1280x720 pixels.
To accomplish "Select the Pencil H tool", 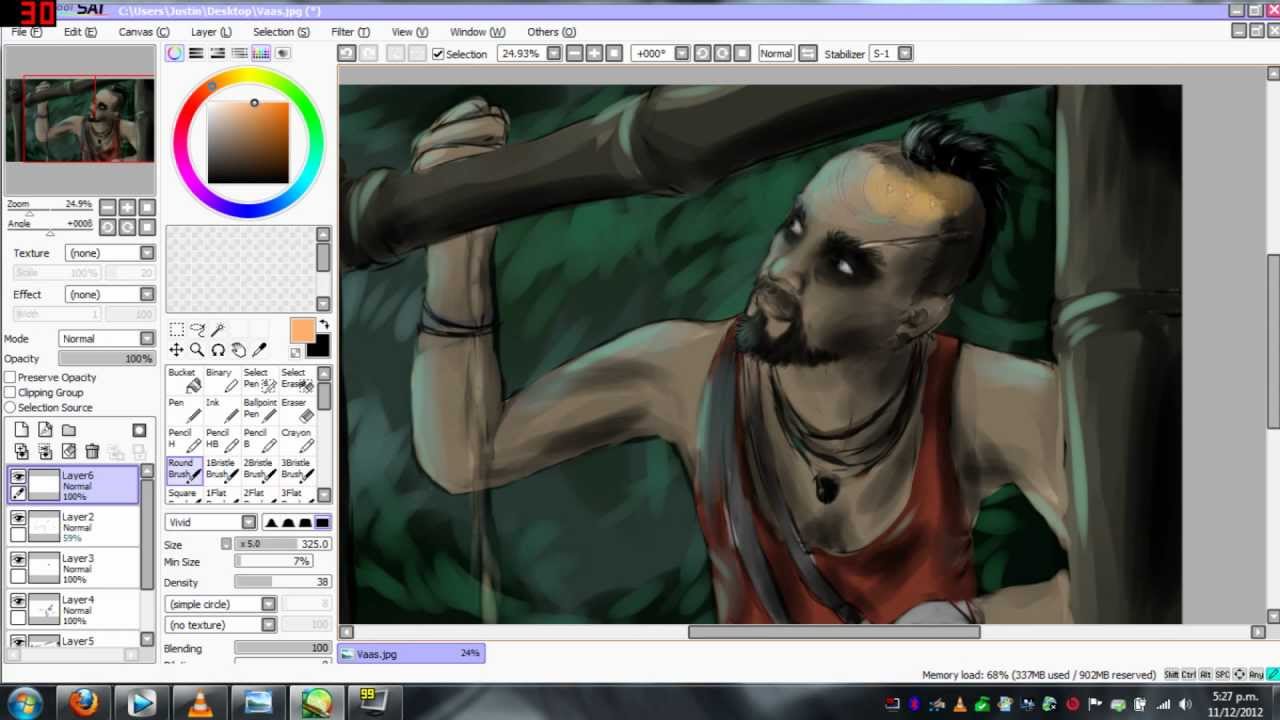I will click(185, 439).
